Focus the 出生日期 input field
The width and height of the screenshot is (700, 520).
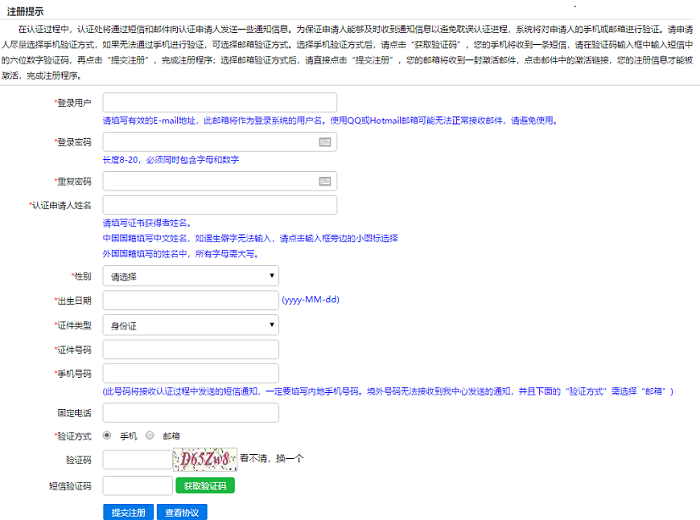point(191,300)
